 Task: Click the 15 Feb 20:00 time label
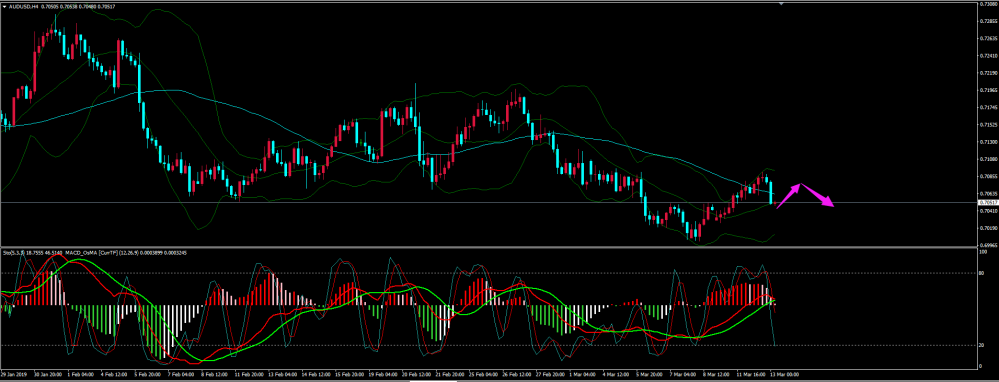tap(350, 374)
